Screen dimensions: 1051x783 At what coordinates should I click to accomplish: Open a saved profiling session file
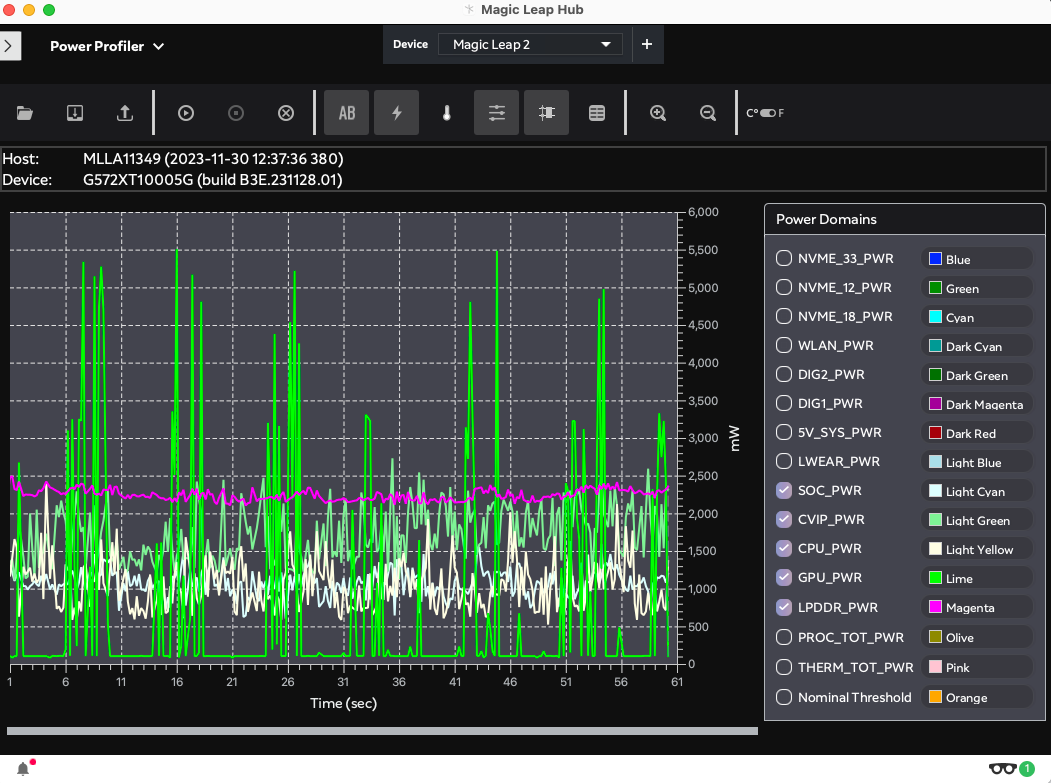[24, 112]
